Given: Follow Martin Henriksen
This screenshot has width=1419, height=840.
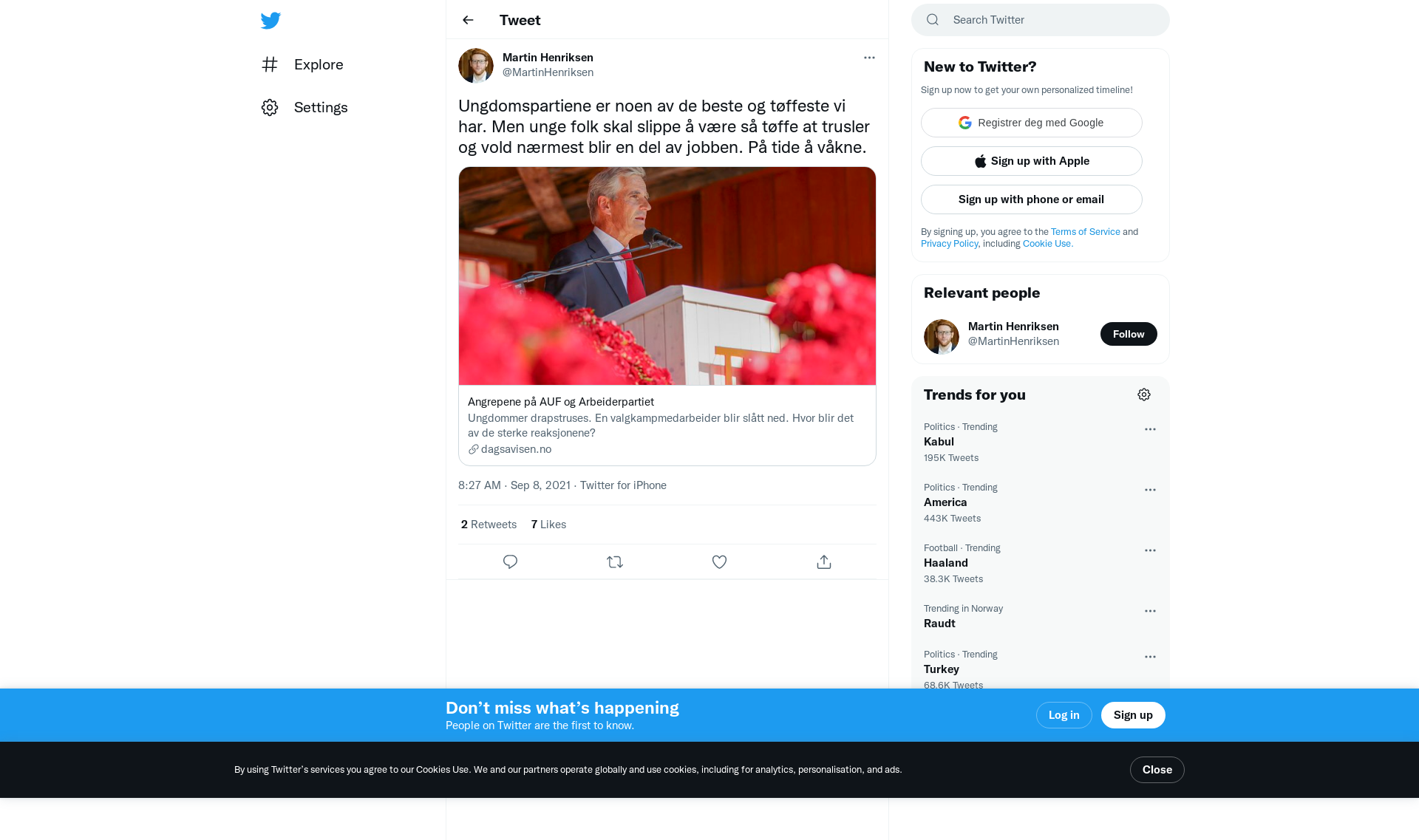Looking at the screenshot, I should (1129, 334).
